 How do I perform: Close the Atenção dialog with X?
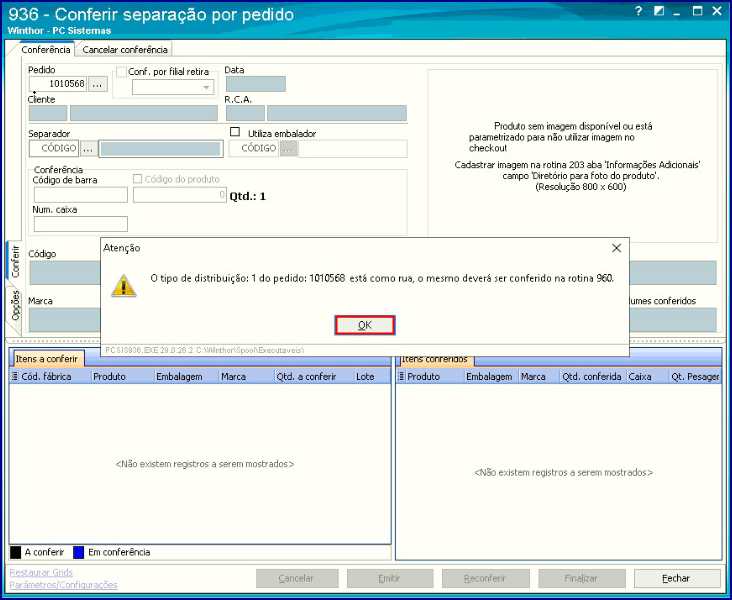[616, 248]
